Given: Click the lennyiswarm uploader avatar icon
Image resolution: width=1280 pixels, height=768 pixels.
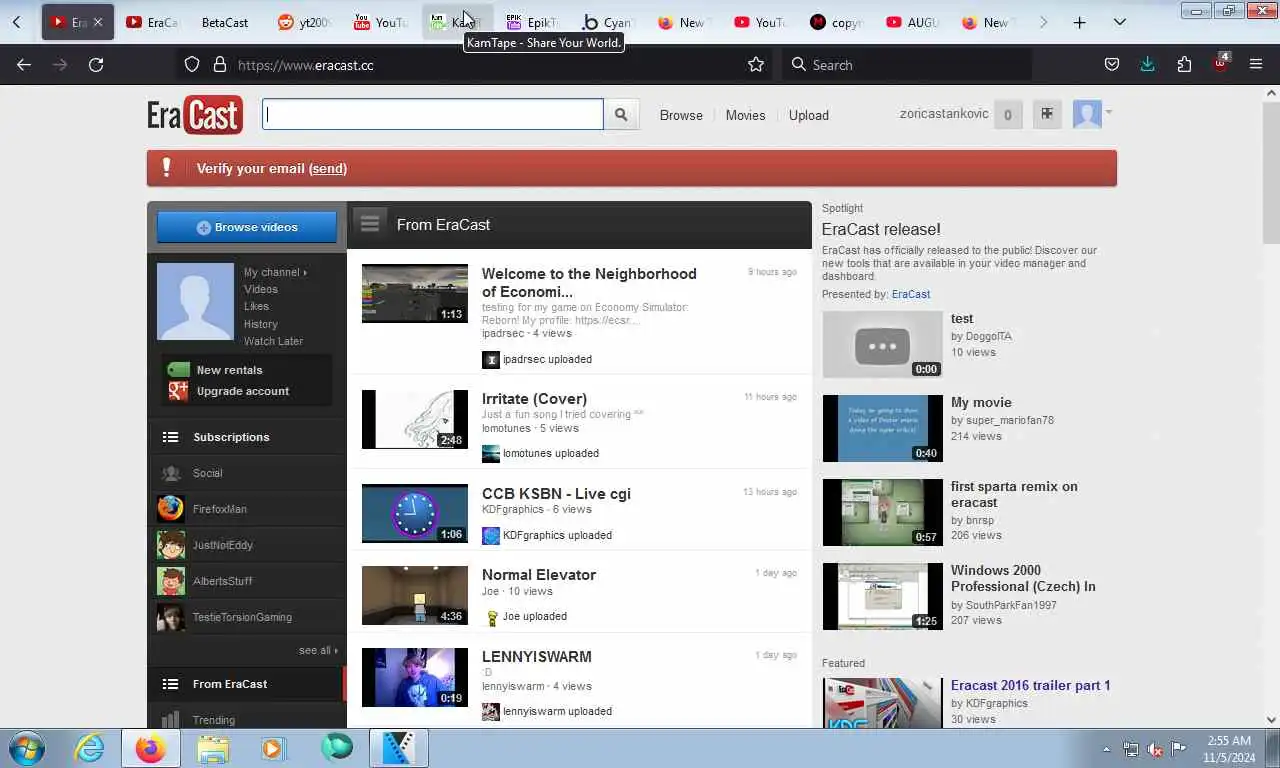Looking at the screenshot, I should pyautogui.click(x=491, y=711).
